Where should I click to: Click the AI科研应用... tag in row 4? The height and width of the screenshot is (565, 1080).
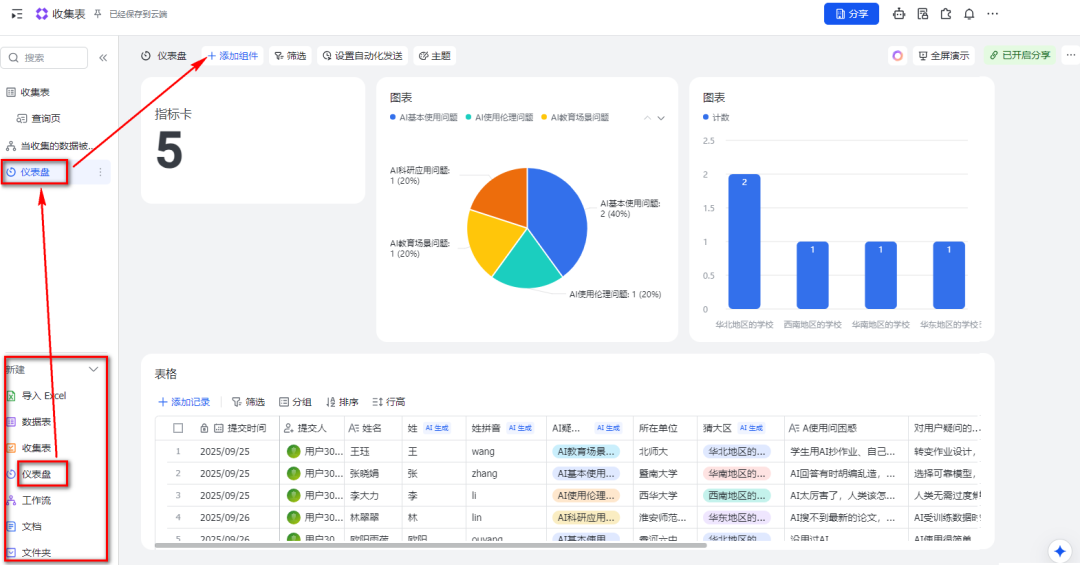[x=585, y=517]
